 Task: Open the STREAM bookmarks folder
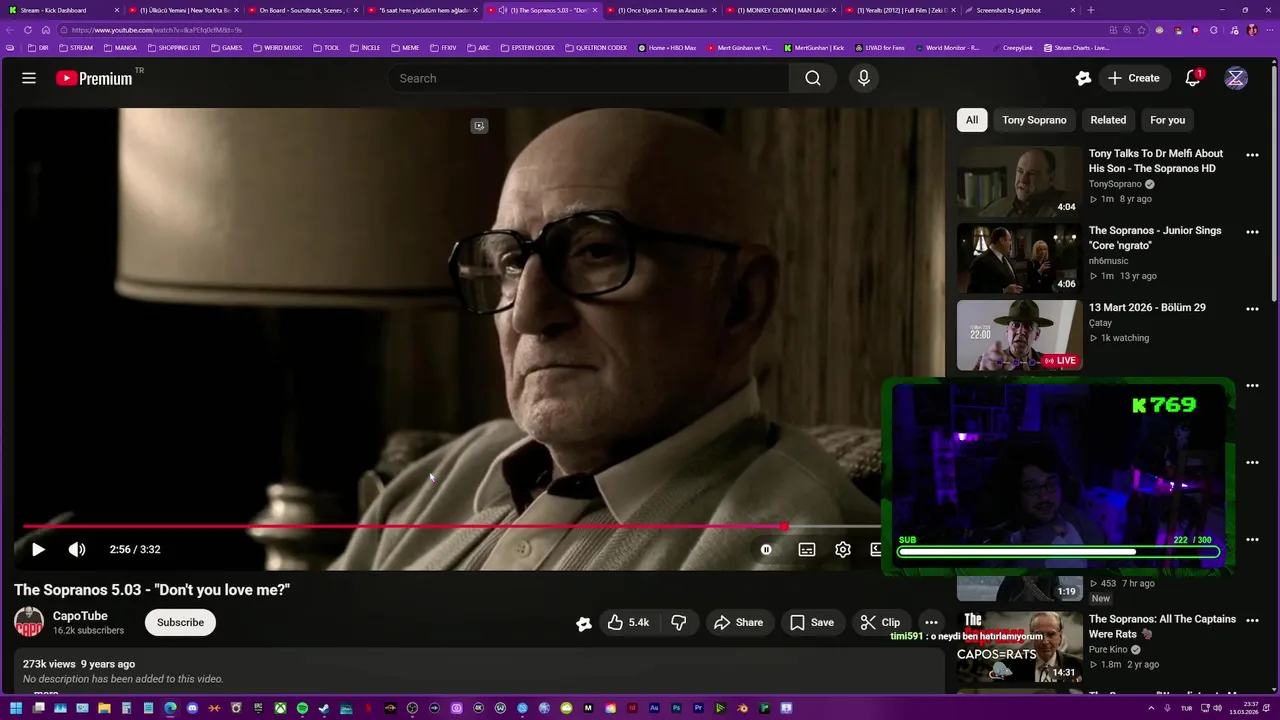76,48
